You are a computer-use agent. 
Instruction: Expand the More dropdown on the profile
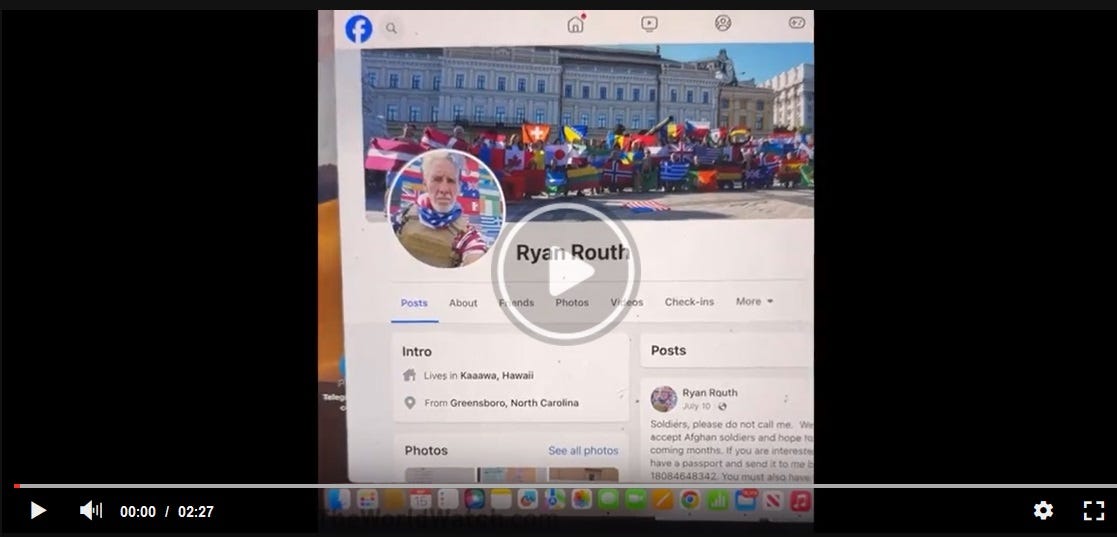point(754,301)
